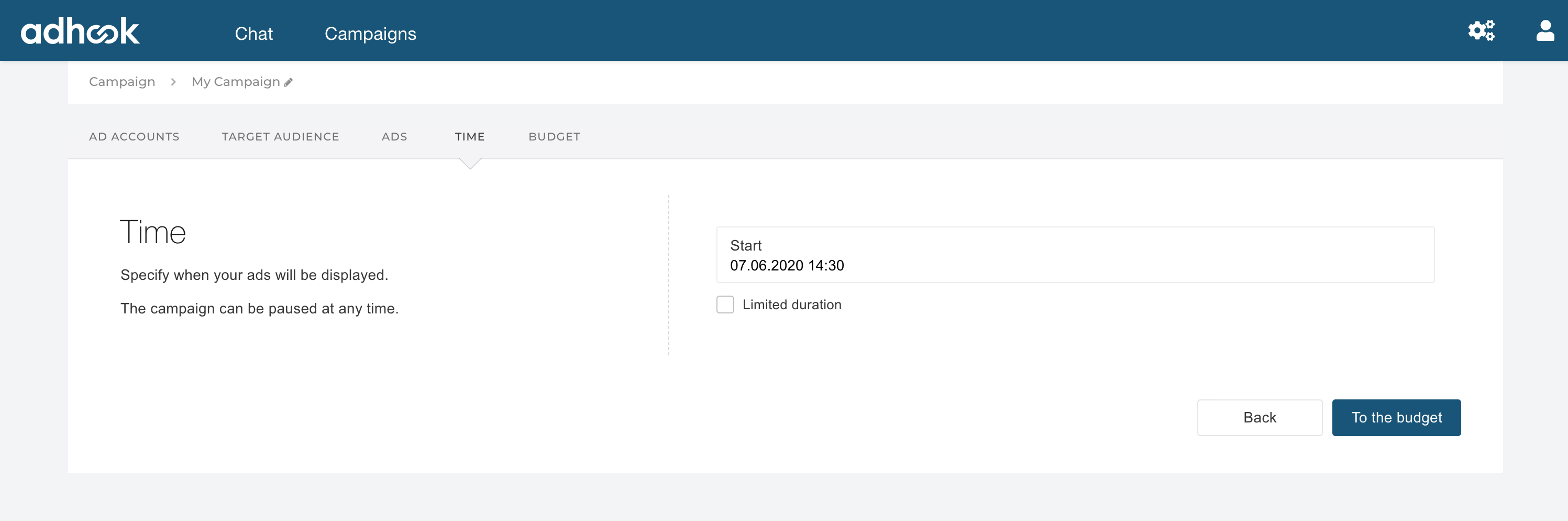1568x521 pixels.
Task: Open Chat in the top navigation
Action: pos(253,34)
